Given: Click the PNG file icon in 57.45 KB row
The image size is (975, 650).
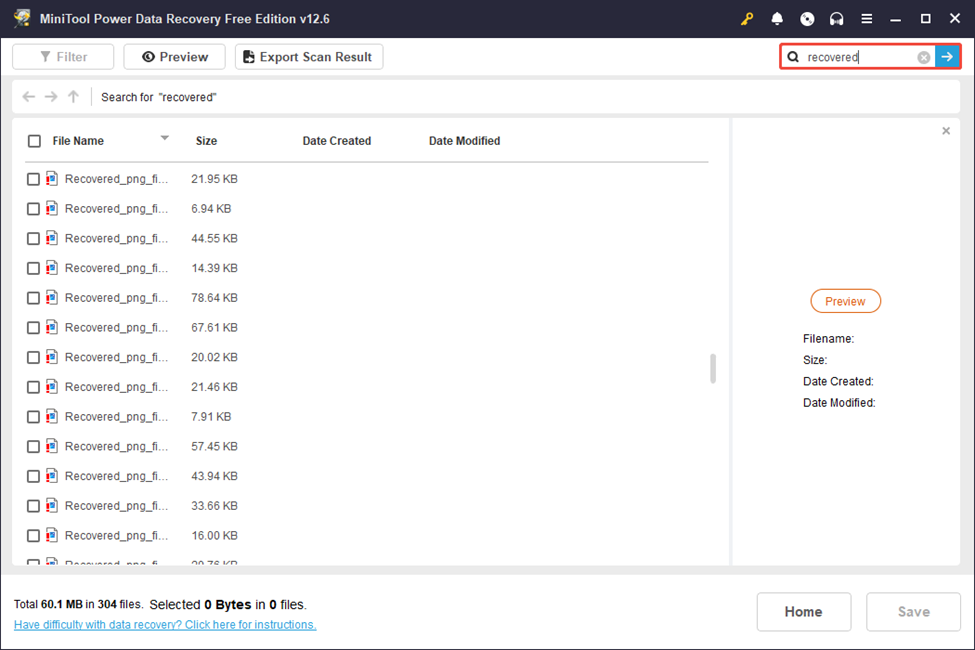Looking at the screenshot, I should (x=52, y=446).
